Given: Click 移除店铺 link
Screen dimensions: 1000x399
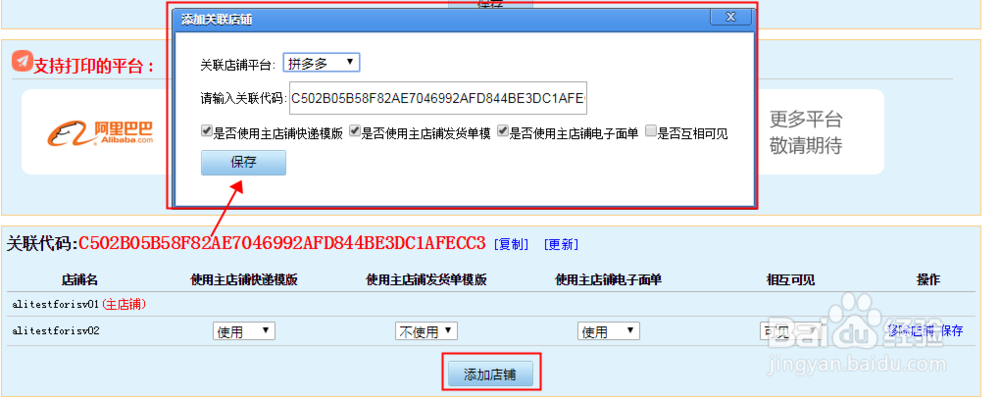Looking at the screenshot, I should point(911,331).
